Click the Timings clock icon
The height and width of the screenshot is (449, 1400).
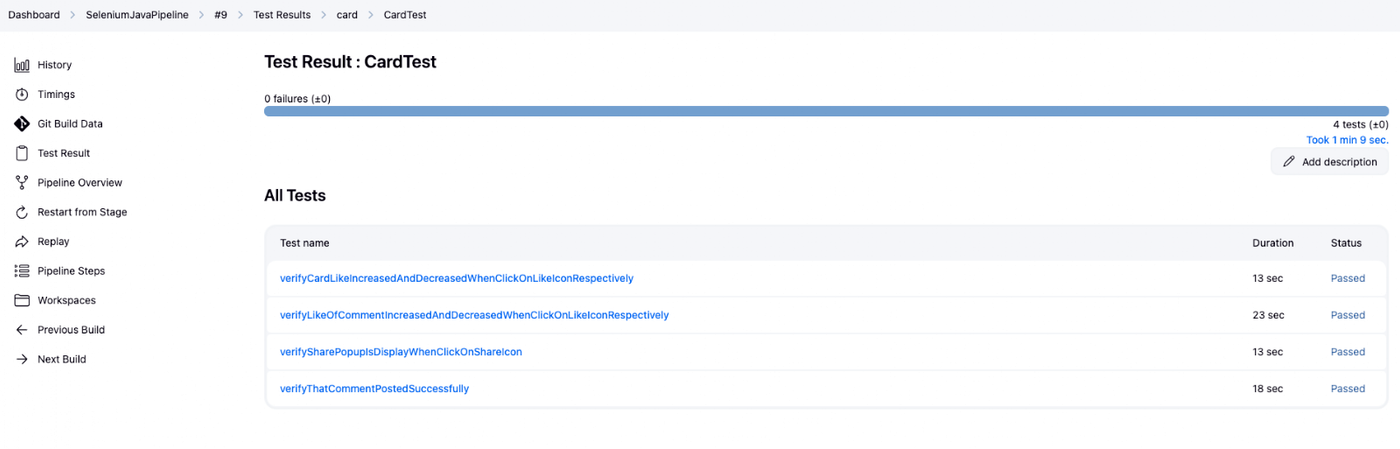pyautogui.click(x=22, y=94)
